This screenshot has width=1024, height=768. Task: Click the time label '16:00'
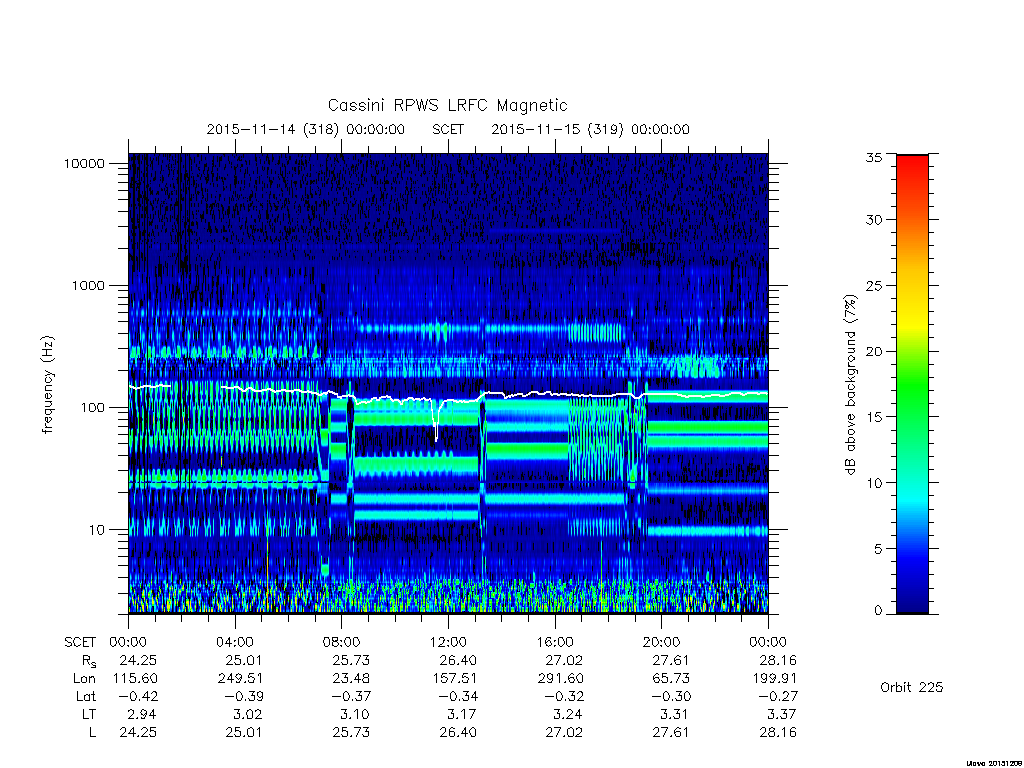click(555, 642)
